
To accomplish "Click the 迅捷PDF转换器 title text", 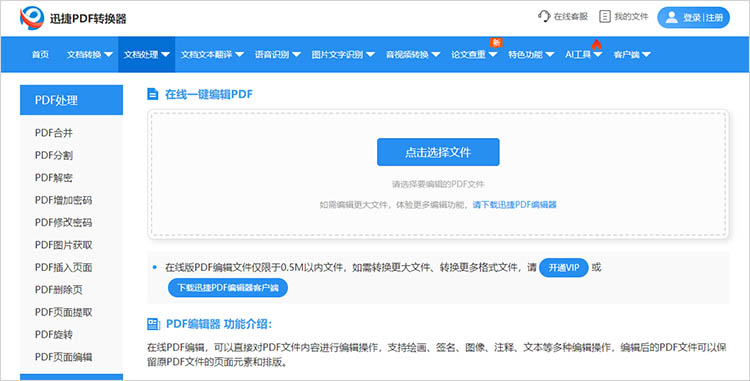I will [88, 19].
